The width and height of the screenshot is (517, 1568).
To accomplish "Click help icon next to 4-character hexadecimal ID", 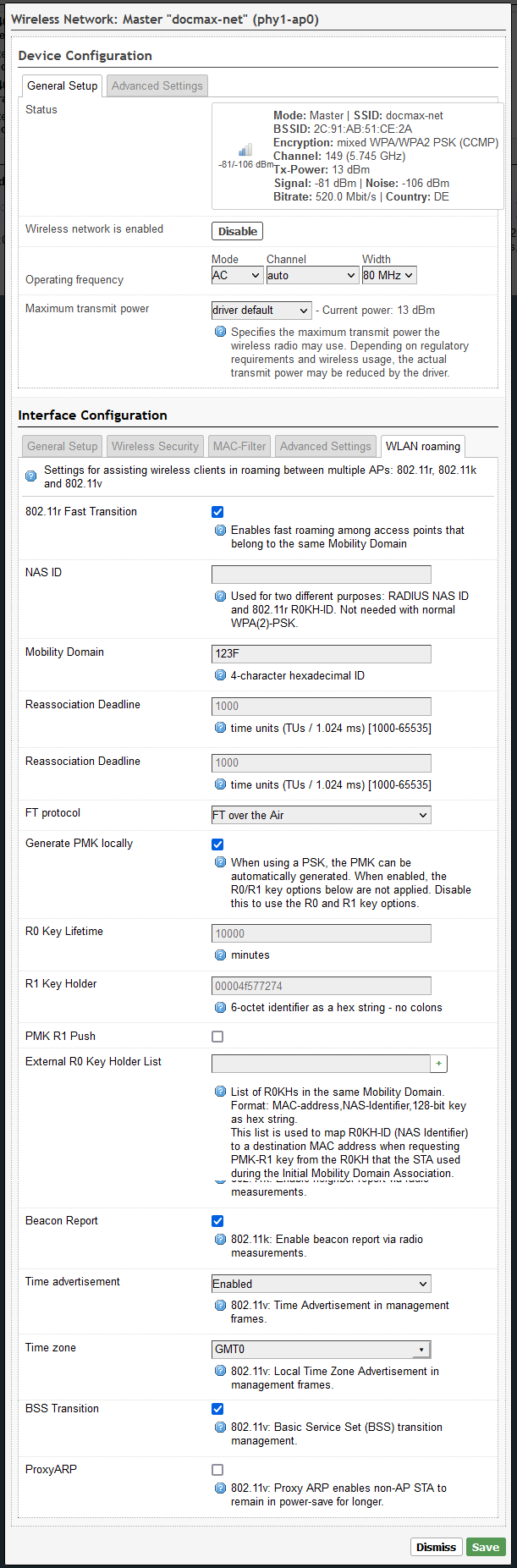I will pos(220,675).
